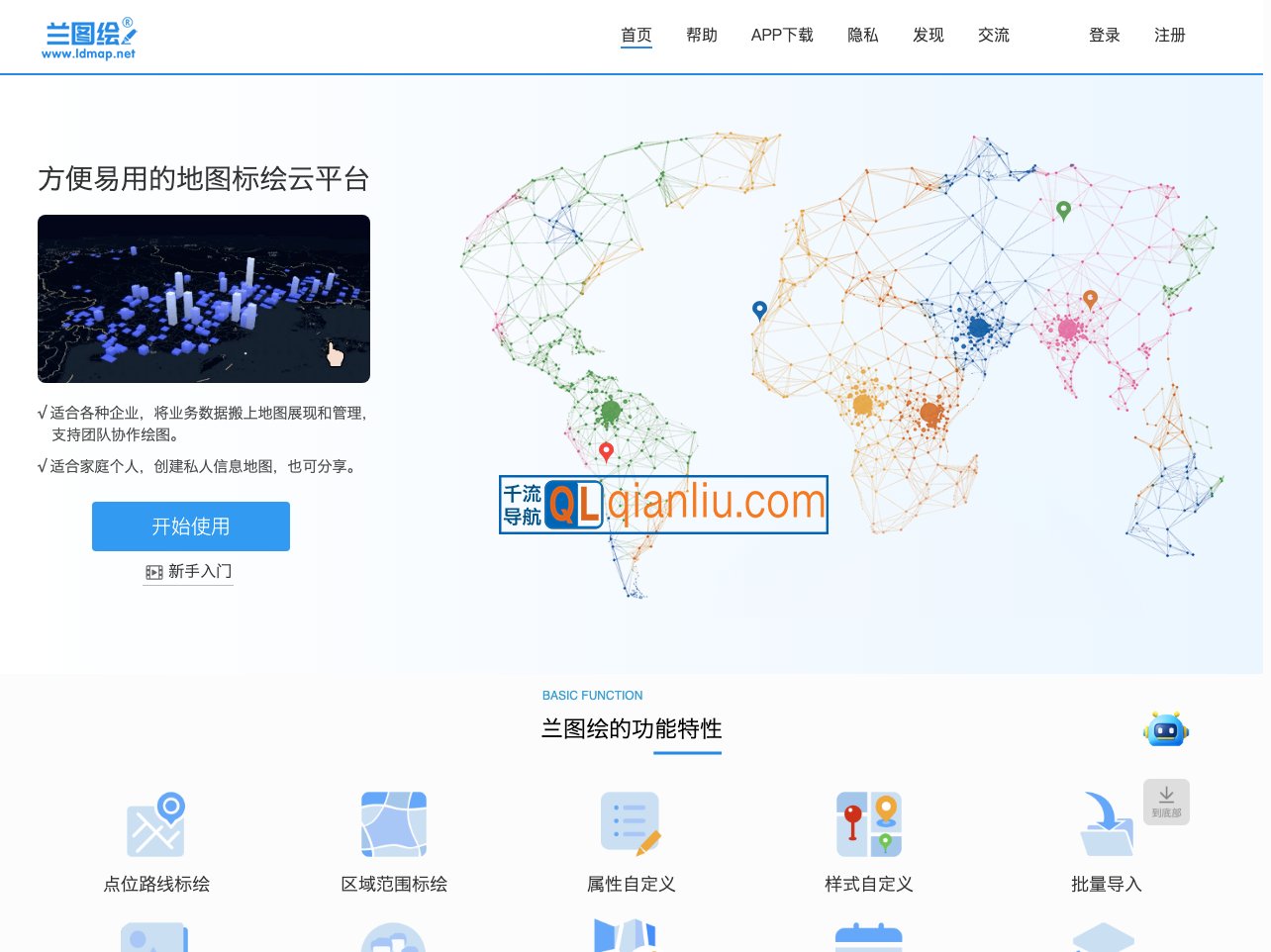
Task: Click the 兰图绘 logo in top left
Action: coord(88,36)
